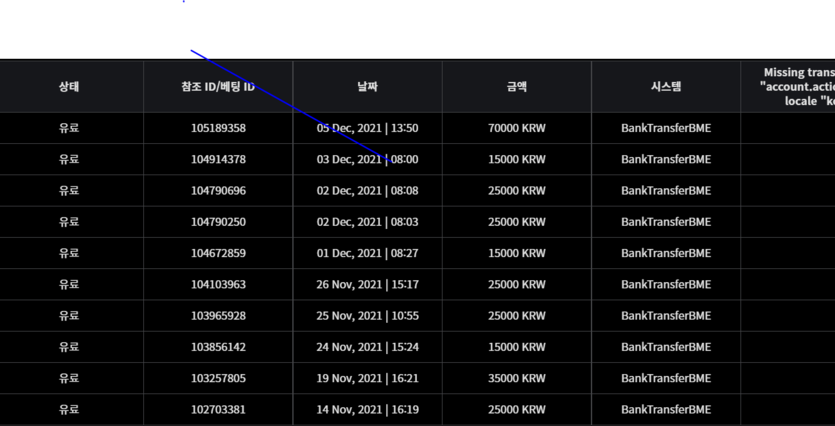Click the 유료 status in row 104790250
The image size is (835, 426).
coord(69,222)
